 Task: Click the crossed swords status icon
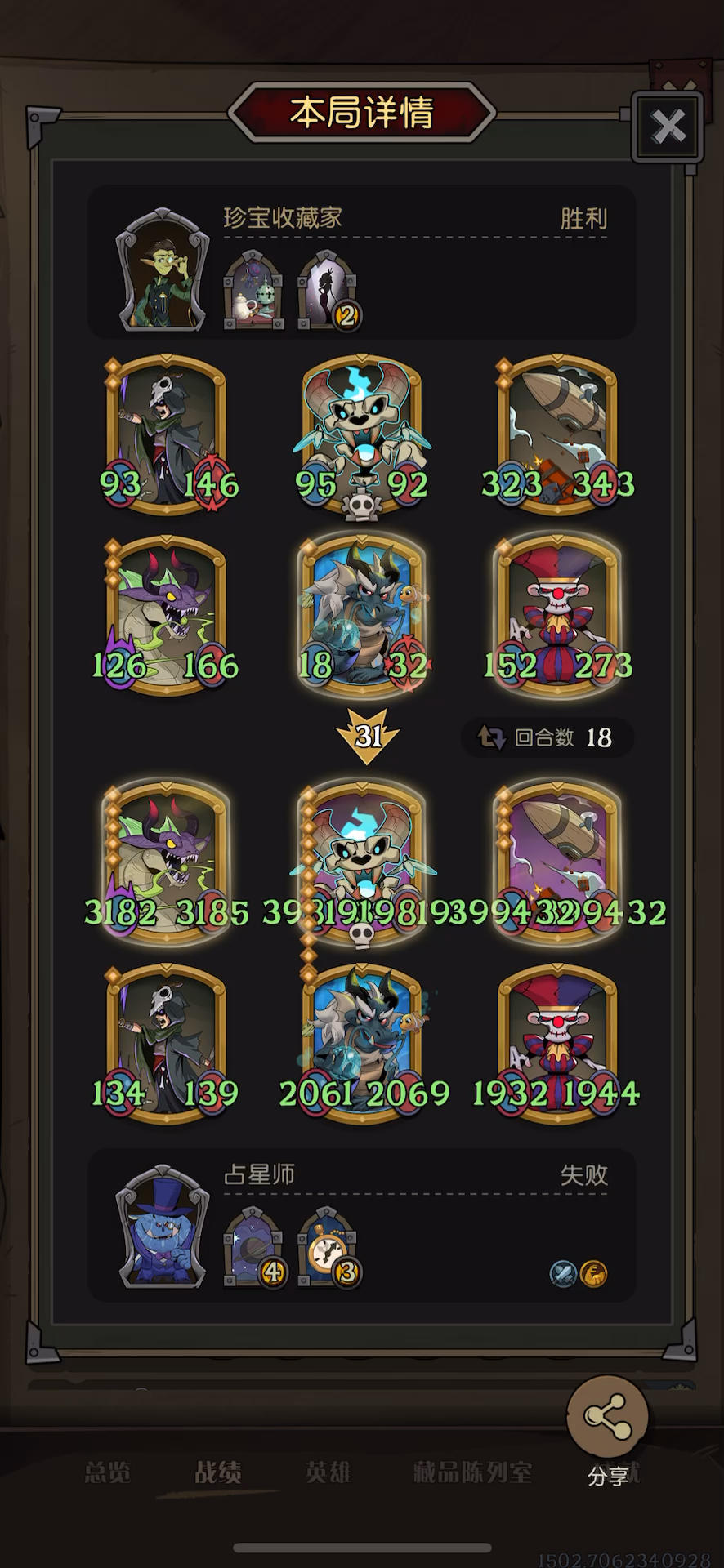coord(563,1273)
